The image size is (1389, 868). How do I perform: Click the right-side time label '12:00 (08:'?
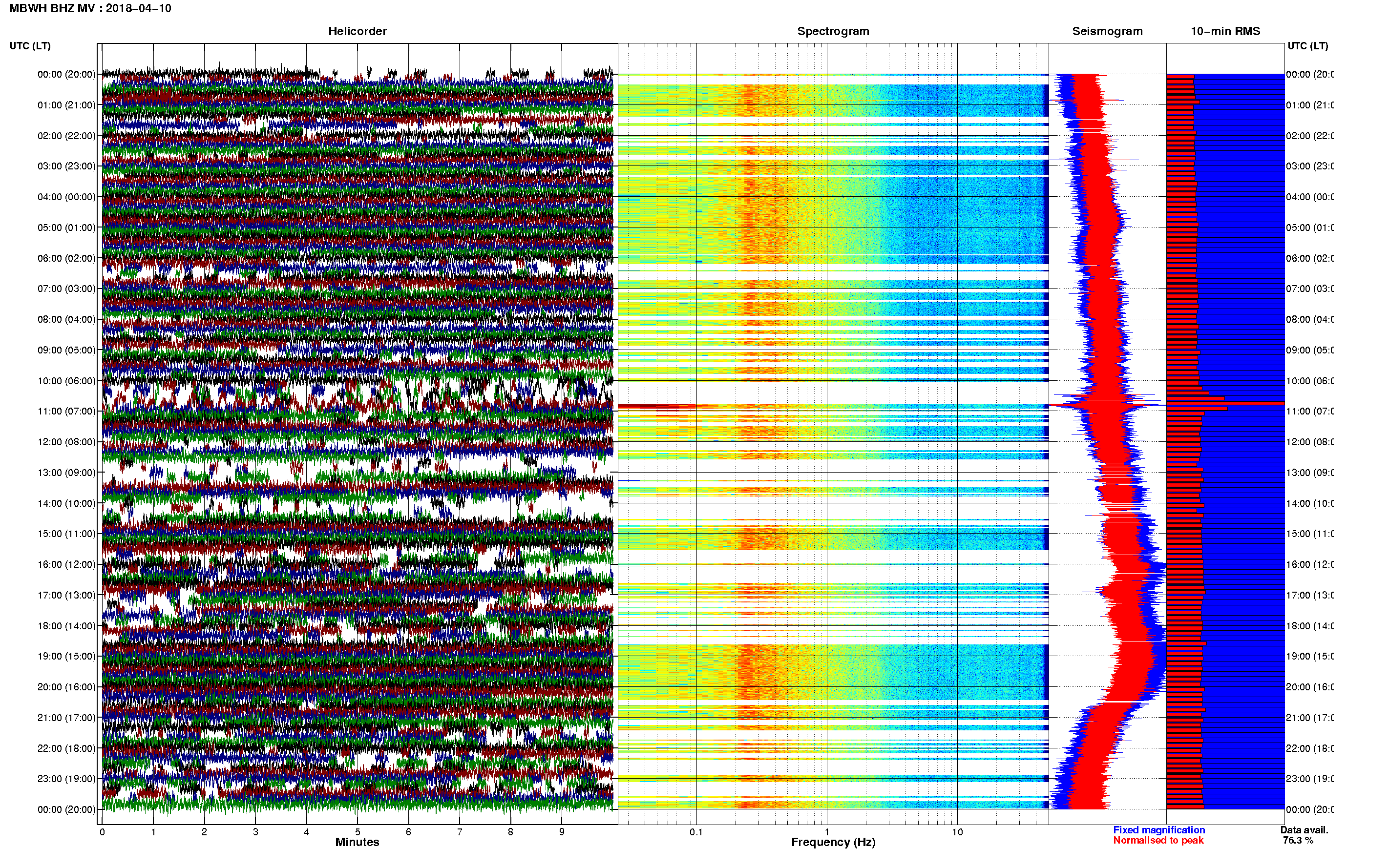1310,442
